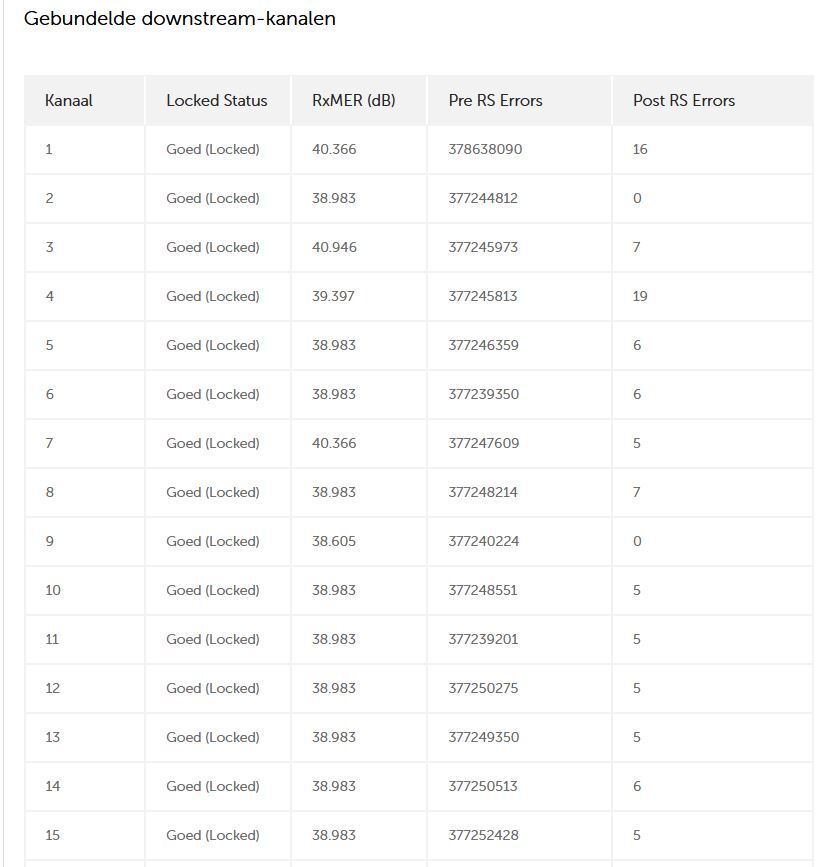Click the Locked Status column header

pos(217,100)
